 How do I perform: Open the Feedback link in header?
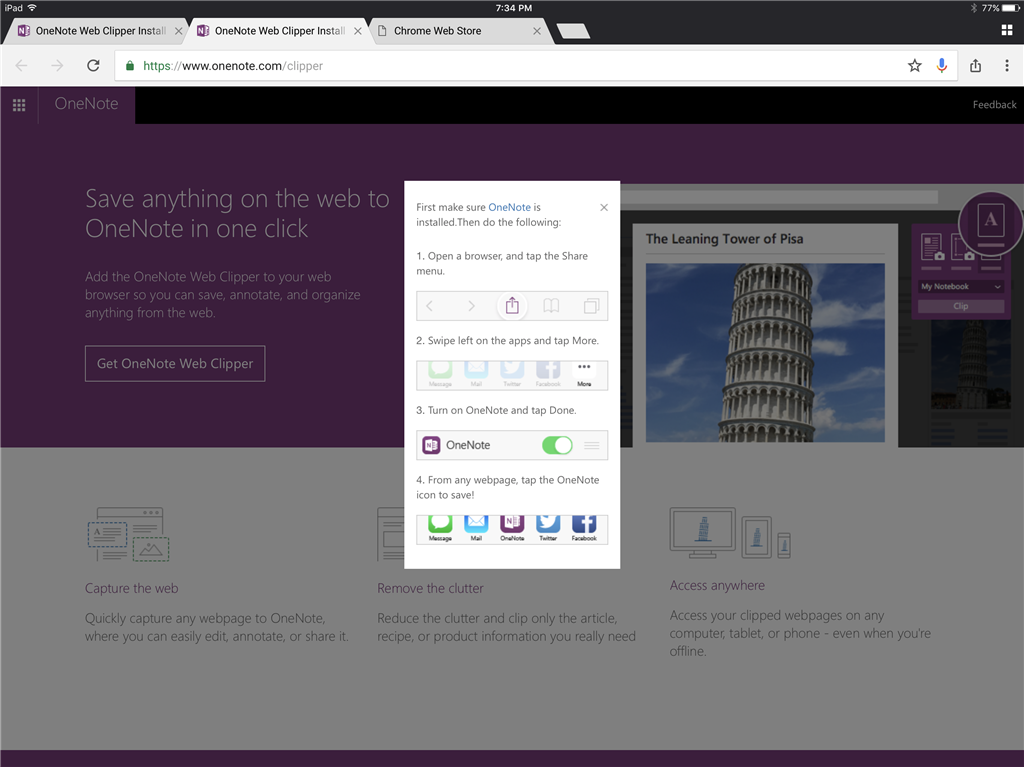[994, 105]
